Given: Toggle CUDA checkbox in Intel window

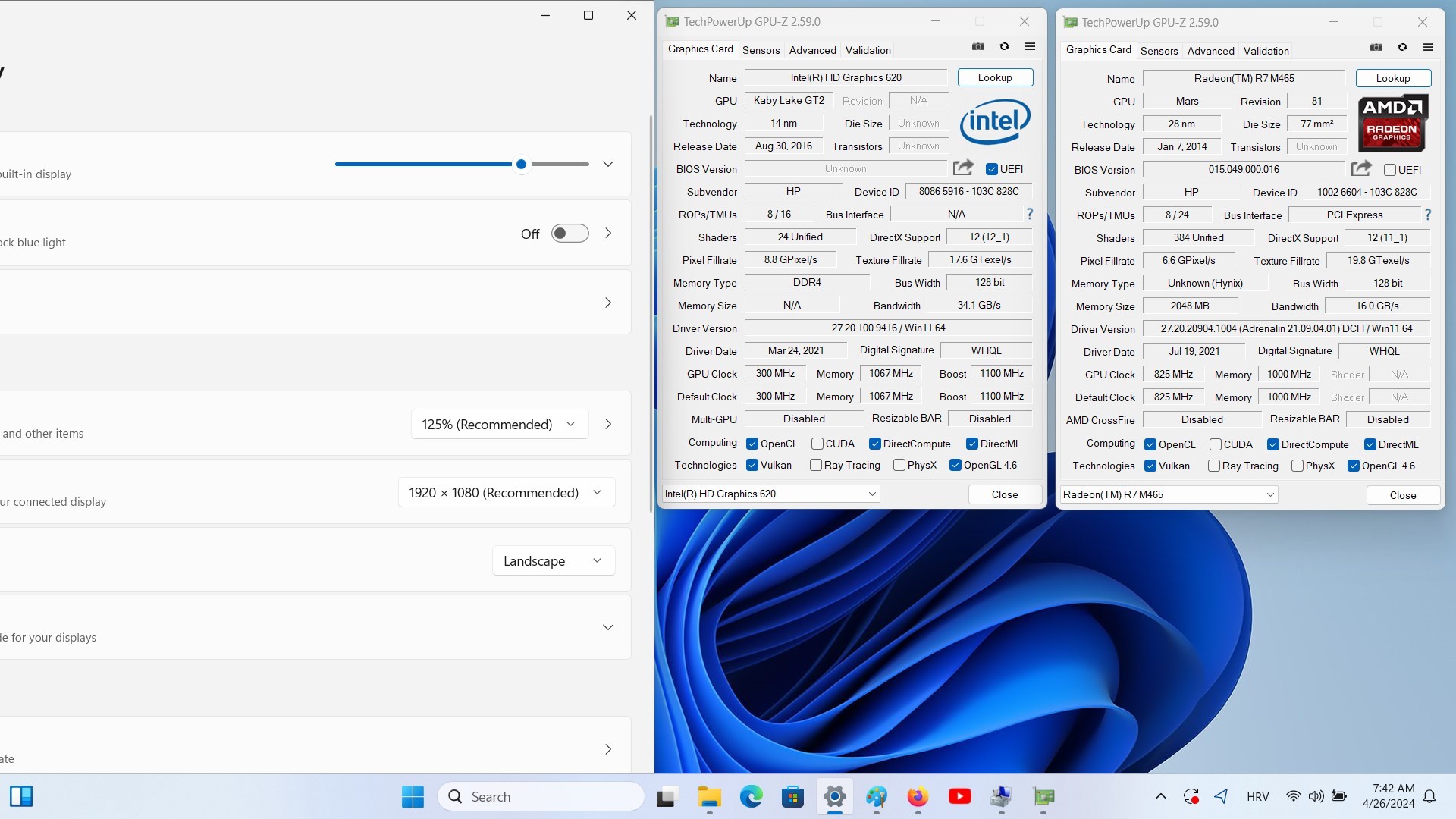Looking at the screenshot, I should pos(817,444).
